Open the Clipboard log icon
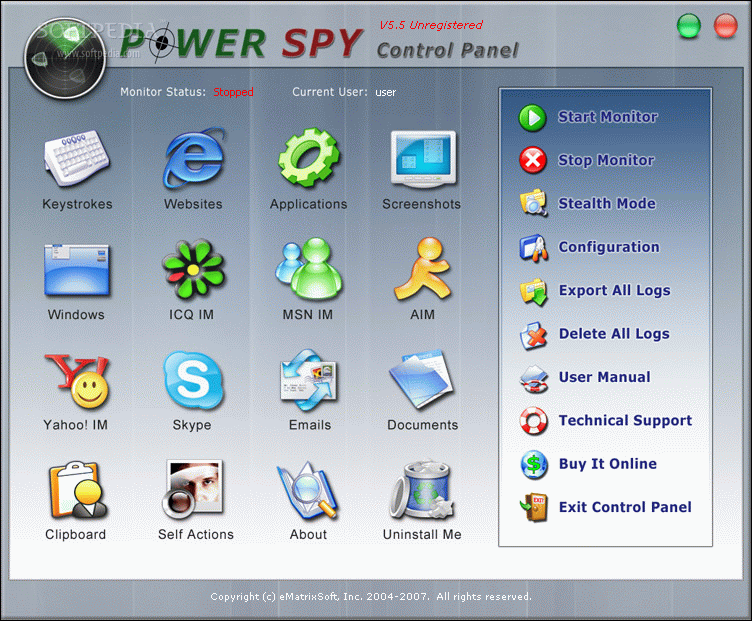This screenshot has width=752, height=621. pos(77,490)
